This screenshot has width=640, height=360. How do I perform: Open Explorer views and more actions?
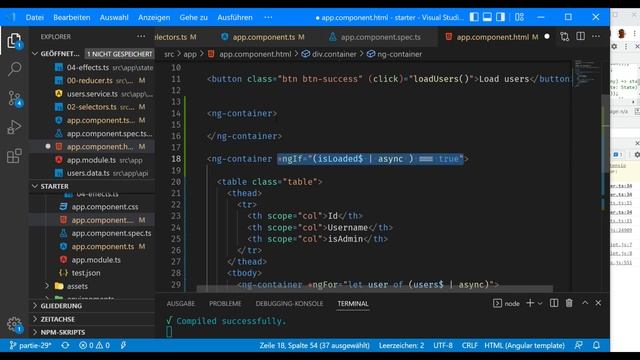[x=141, y=37]
